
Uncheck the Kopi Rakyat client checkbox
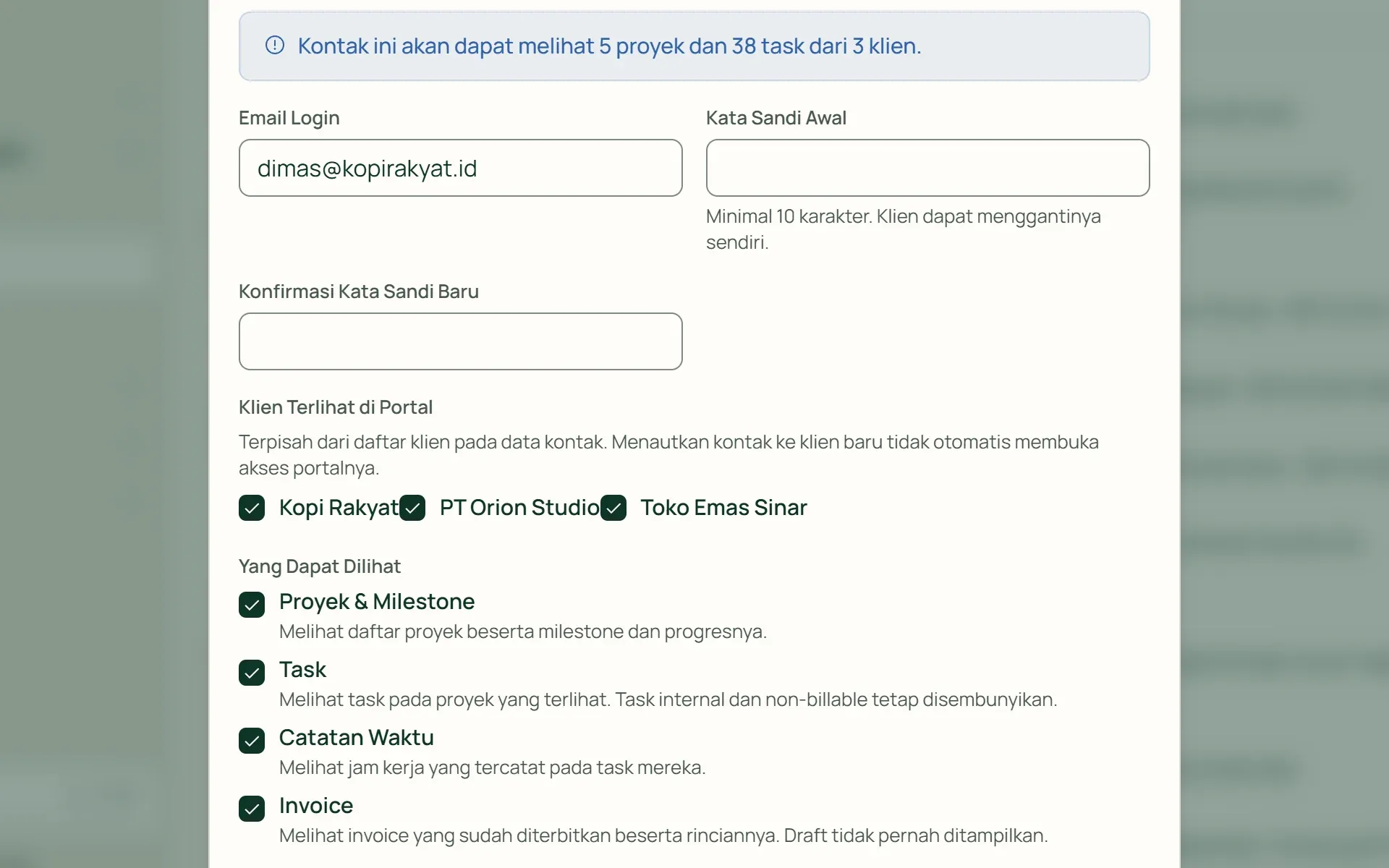pyautogui.click(x=252, y=508)
